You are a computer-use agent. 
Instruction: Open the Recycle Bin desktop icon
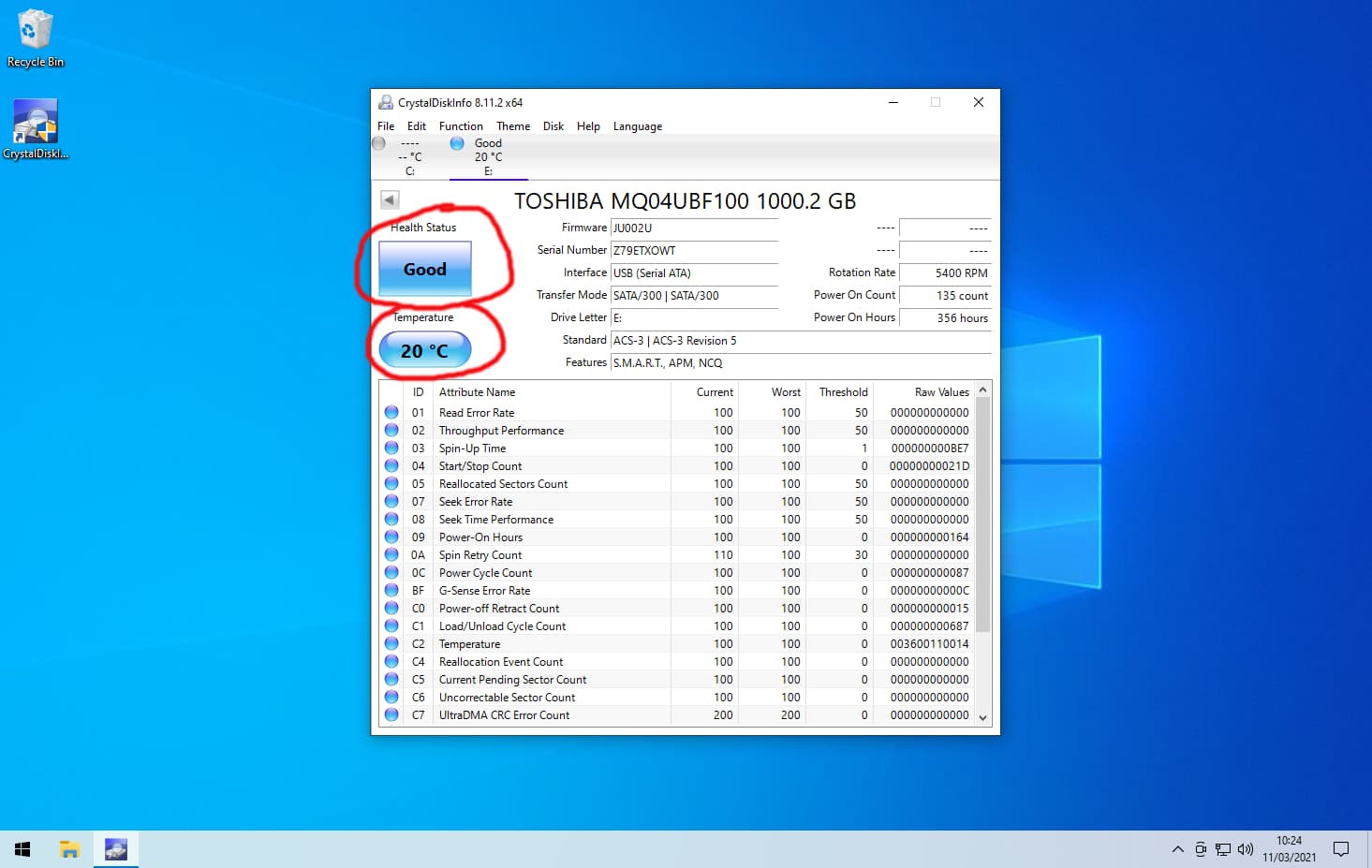pos(36,38)
